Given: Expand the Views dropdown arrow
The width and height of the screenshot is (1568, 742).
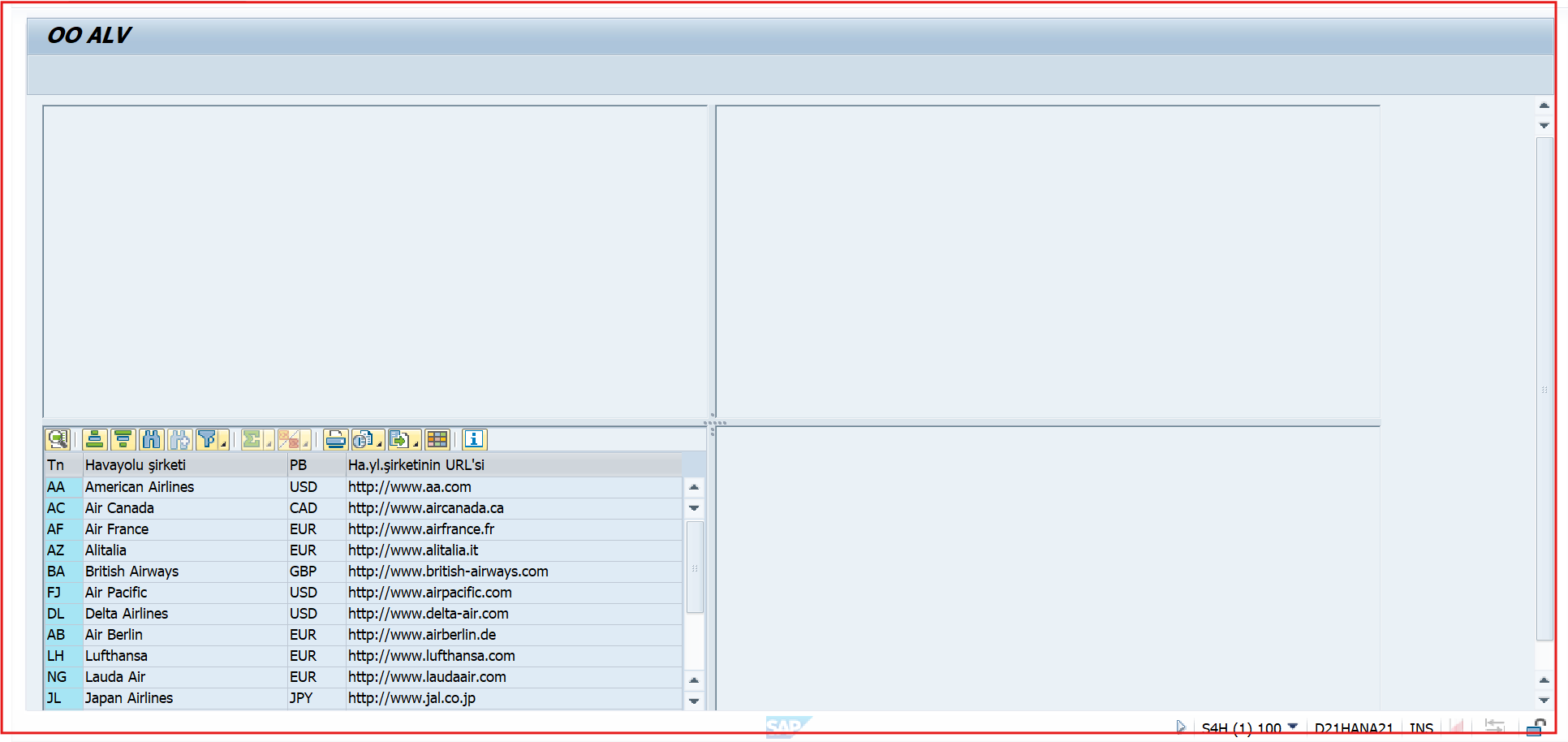Looking at the screenshot, I should click(x=379, y=444).
